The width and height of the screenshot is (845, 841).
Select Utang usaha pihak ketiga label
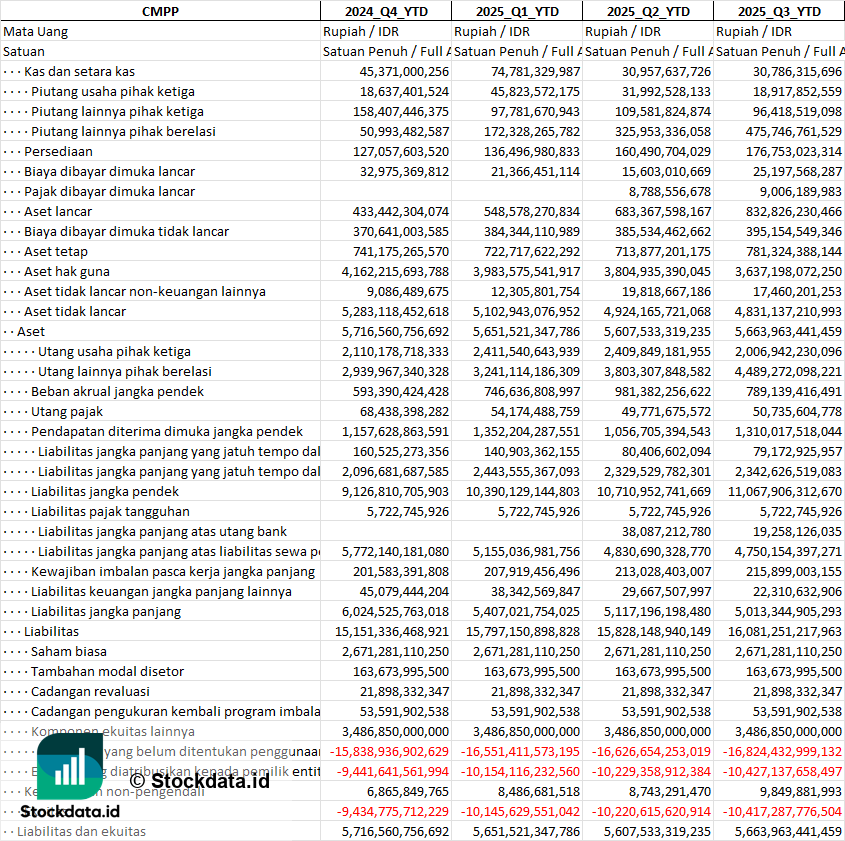(114, 351)
